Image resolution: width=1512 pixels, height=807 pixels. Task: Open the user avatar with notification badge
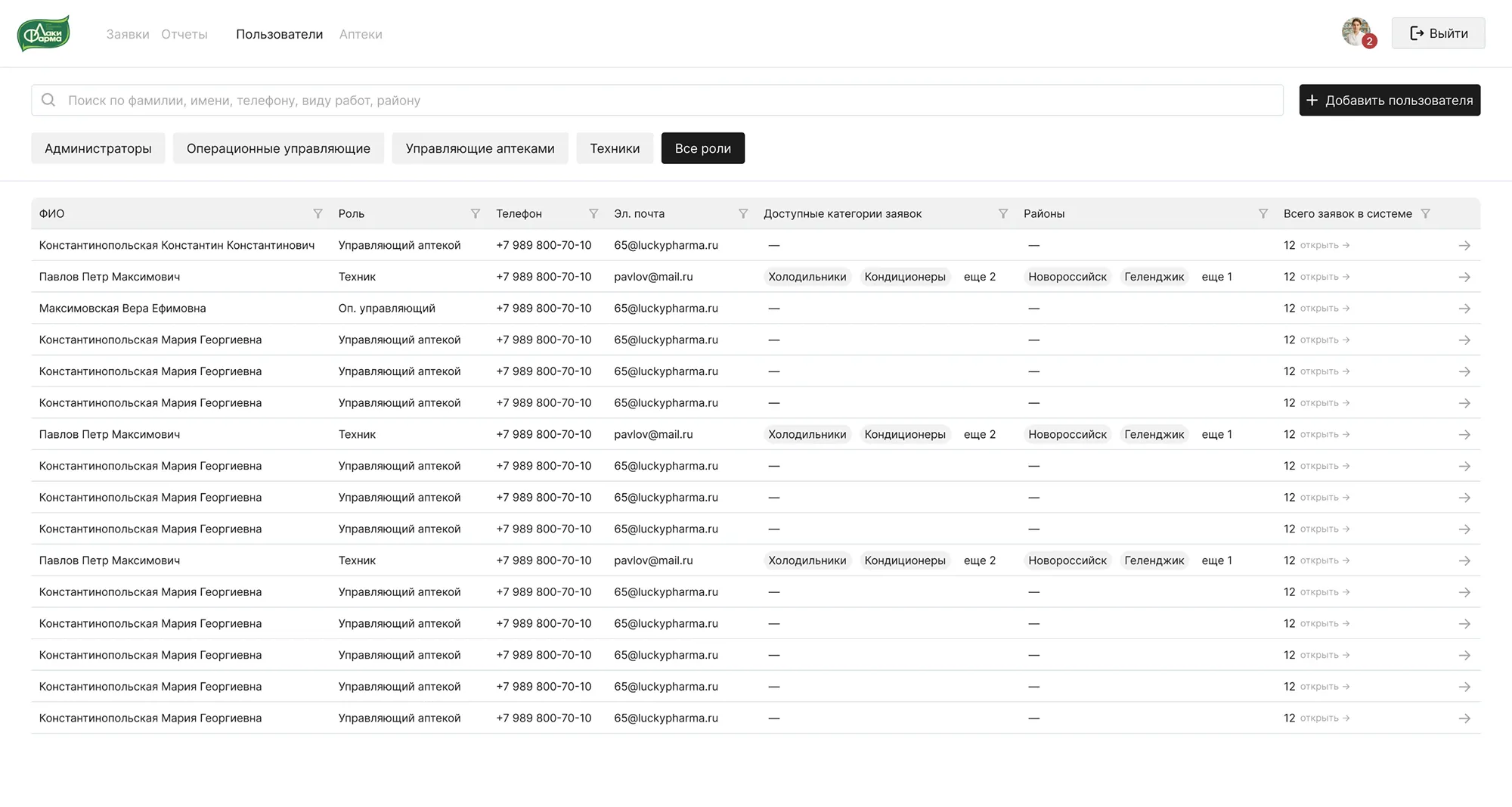[1356, 33]
